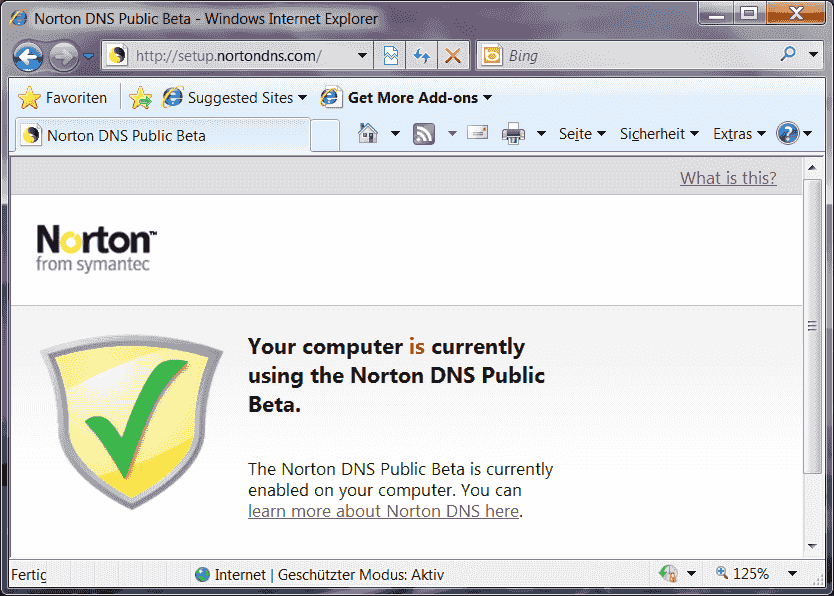Open Get More Add-ons favorites item
The height and width of the screenshot is (596, 834).
(x=406, y=98)
